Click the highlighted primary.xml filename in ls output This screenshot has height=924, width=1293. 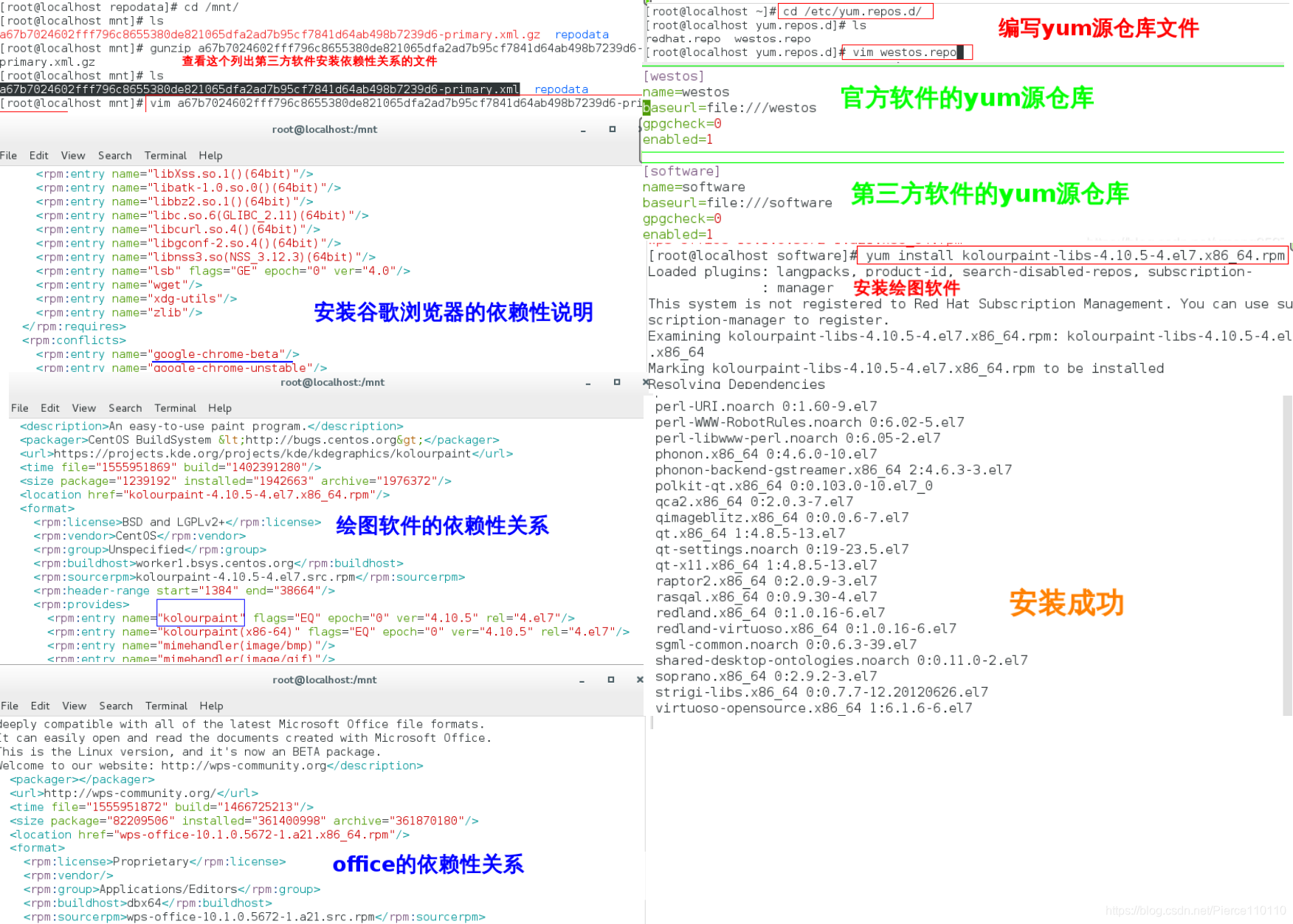[260, 89]
